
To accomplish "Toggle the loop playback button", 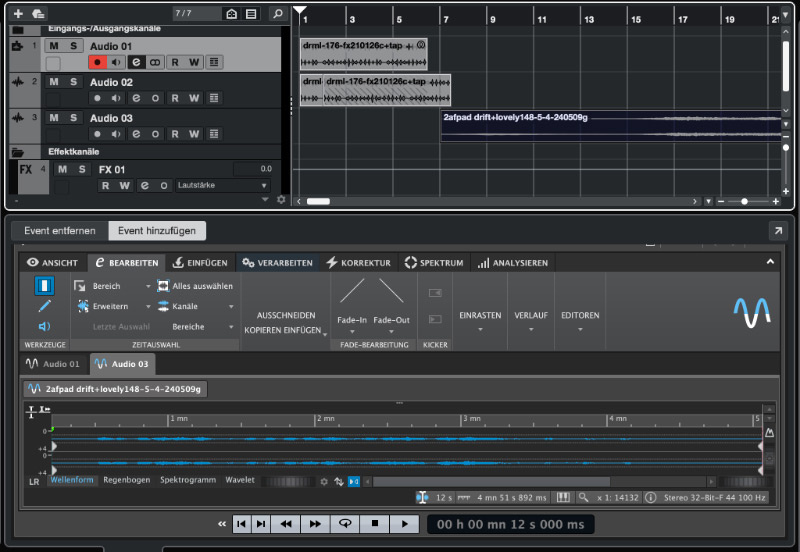I will (345, 524).
